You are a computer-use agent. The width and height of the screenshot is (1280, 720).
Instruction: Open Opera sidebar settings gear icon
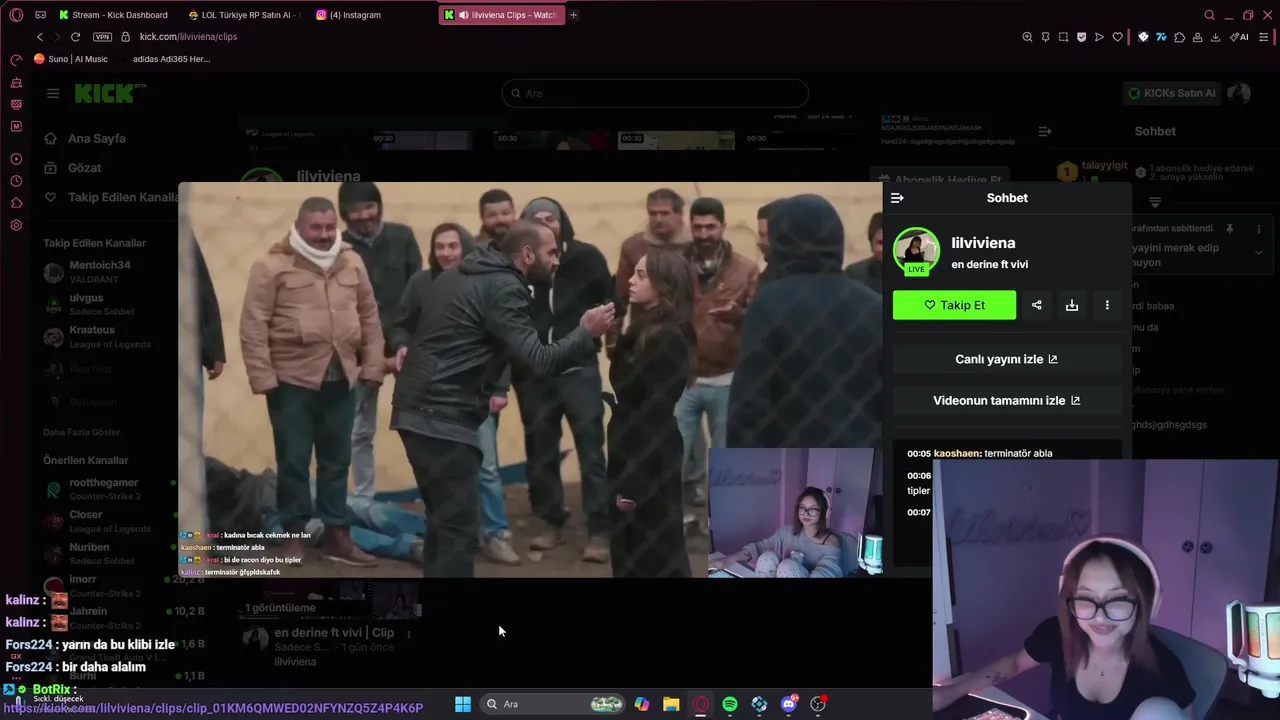tap(16, 225)
